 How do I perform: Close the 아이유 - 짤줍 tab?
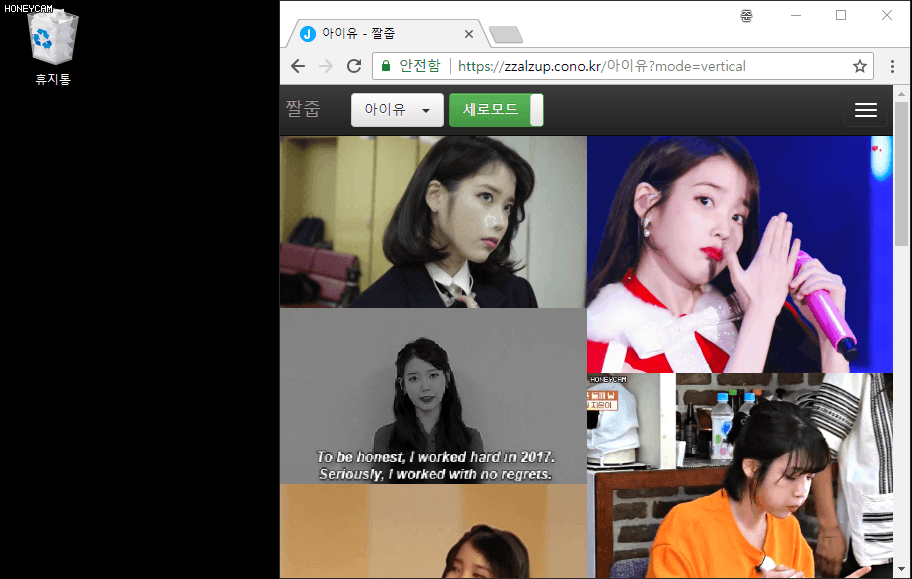pos(469,34)
